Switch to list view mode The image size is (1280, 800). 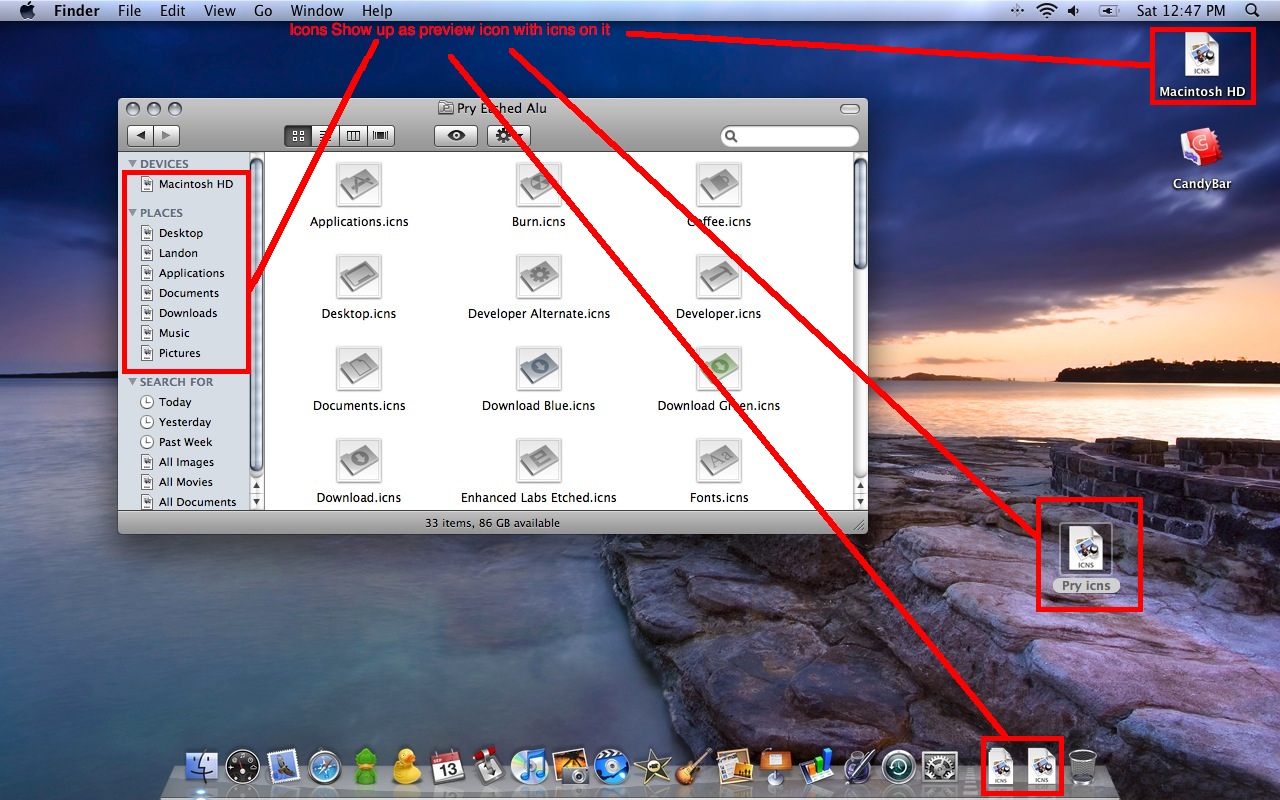(325, 136)
